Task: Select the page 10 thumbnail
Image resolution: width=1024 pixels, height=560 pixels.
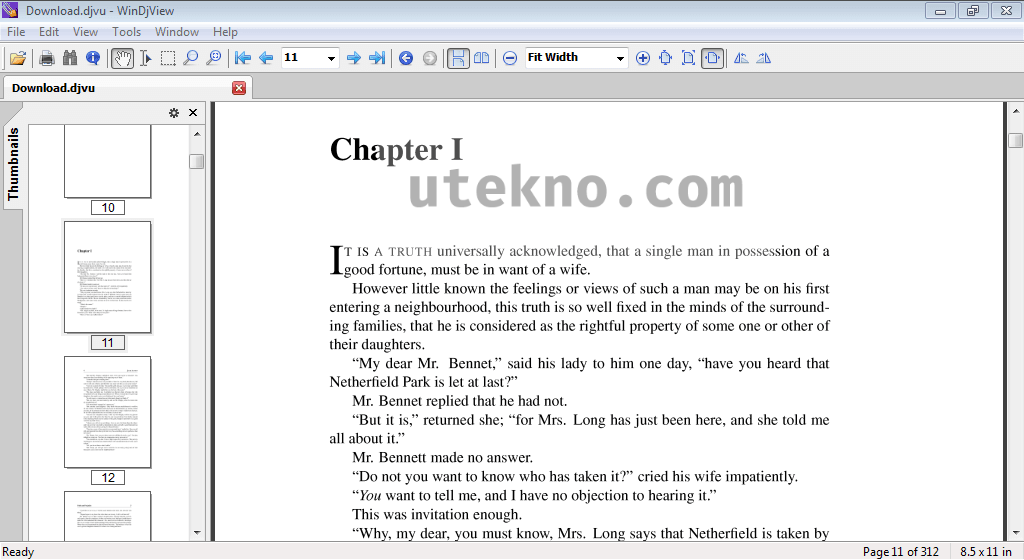Action: 107,161
